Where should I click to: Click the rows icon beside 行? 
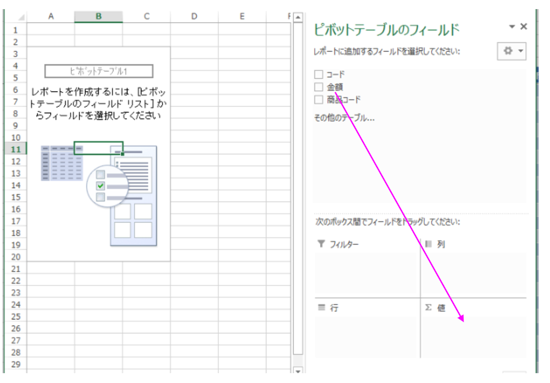[321, 308]
